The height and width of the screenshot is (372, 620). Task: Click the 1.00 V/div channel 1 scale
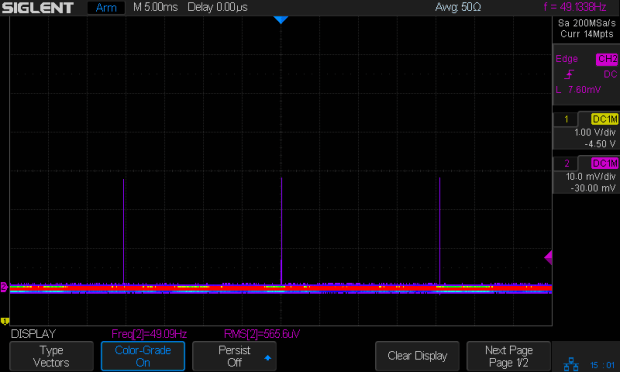595,132
